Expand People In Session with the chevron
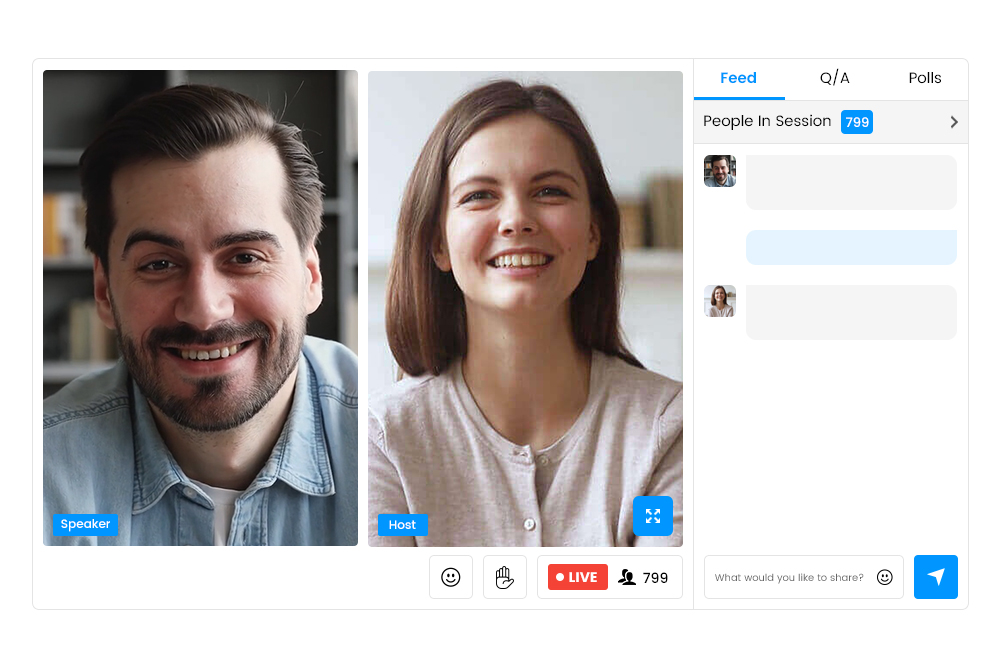The image size is (1000, 667). [x=954, y=122]
